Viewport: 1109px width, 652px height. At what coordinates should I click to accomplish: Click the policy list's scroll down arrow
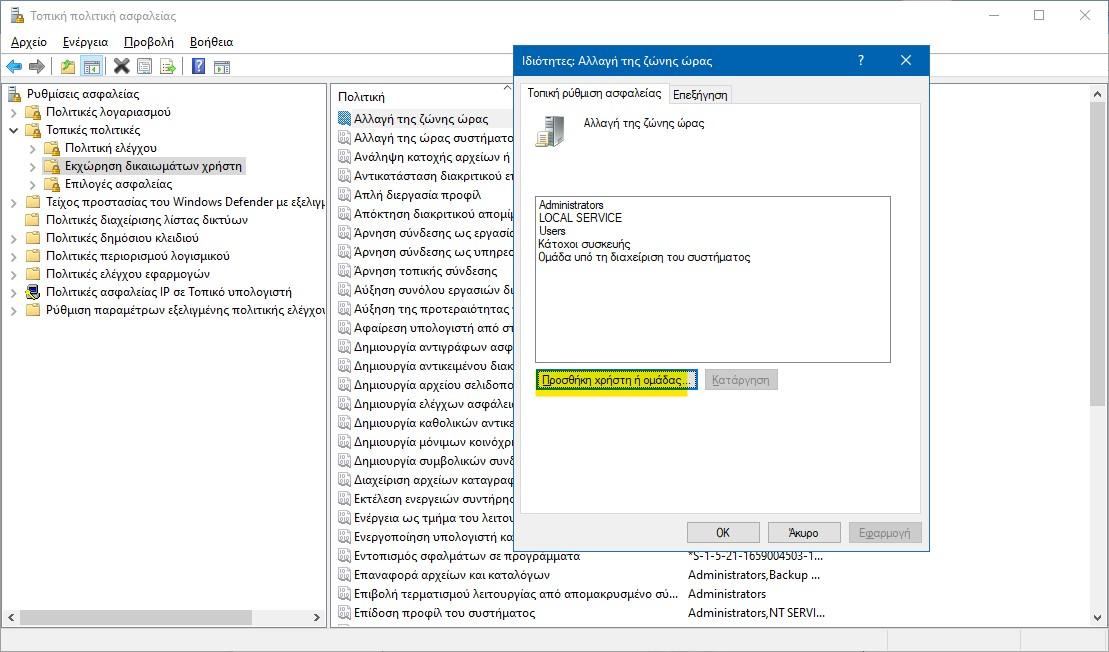[1097, 617]
